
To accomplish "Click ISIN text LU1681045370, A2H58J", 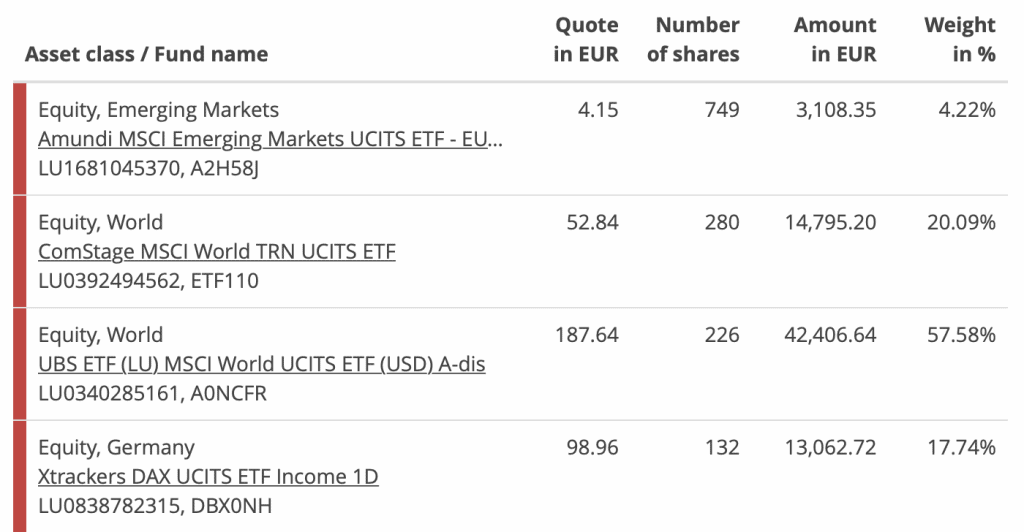I will [x=148, y=168].
